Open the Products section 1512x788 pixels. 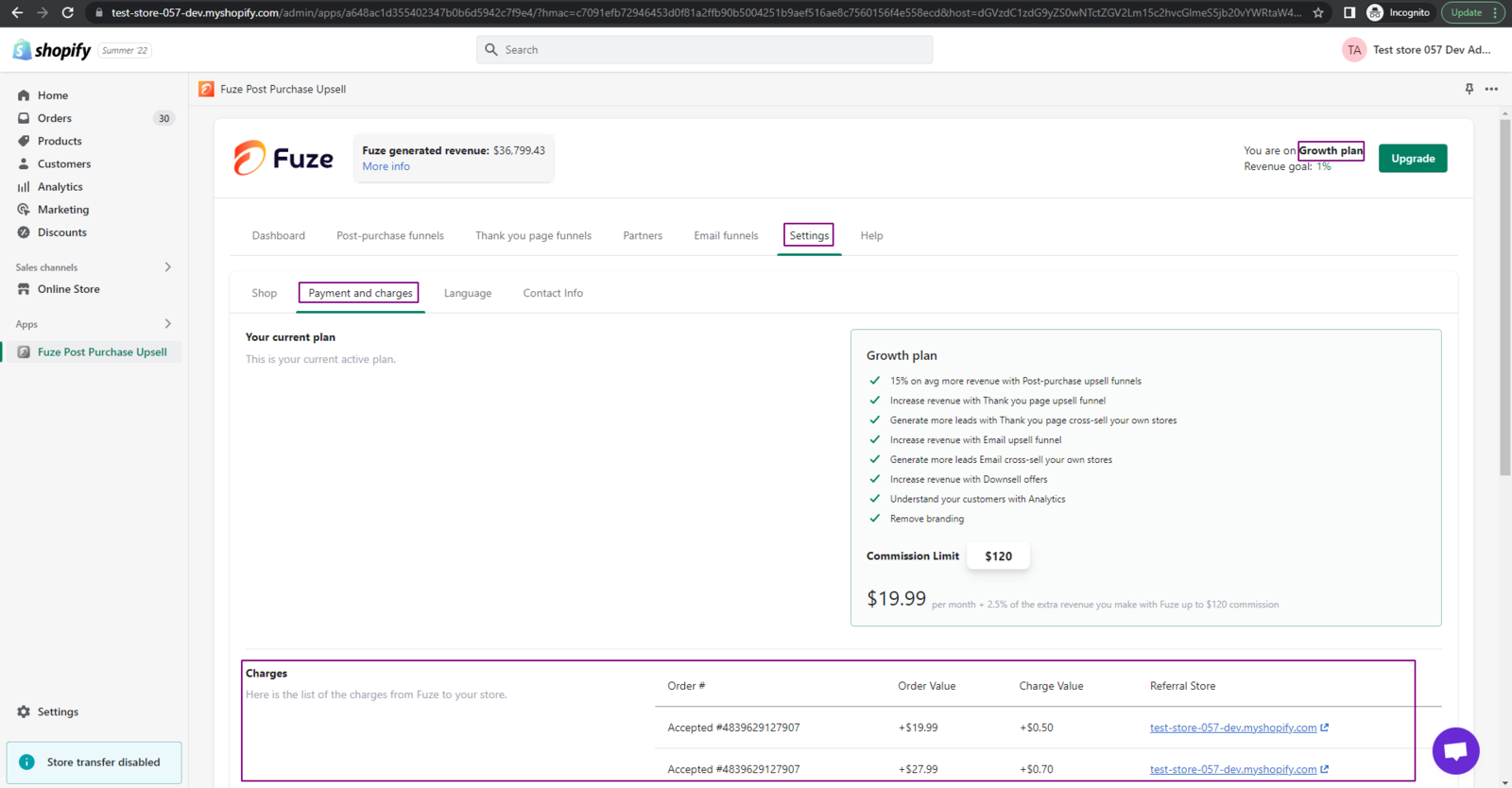pos(60,141)
